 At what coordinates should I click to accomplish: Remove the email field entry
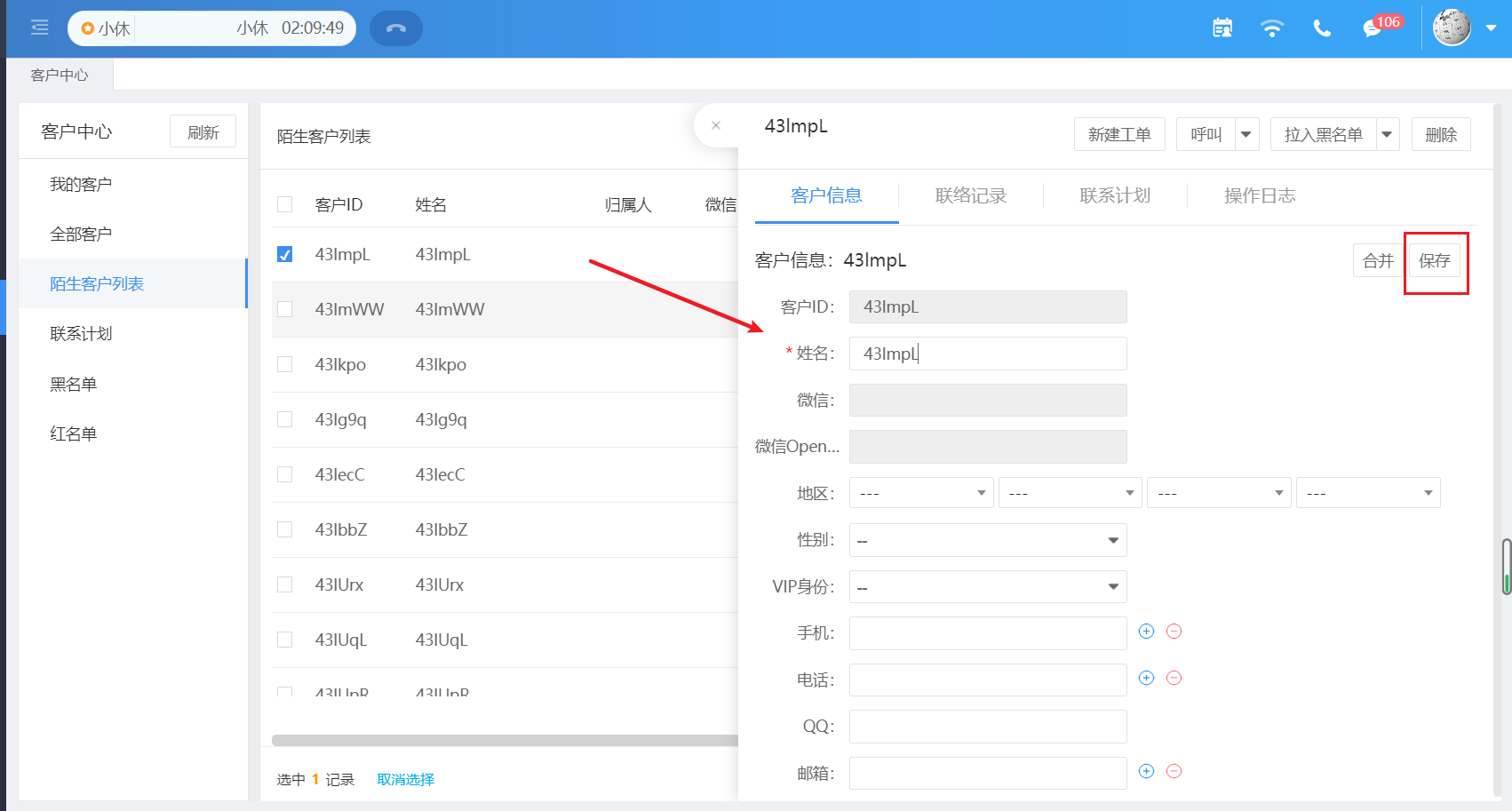coord(1174,771)
